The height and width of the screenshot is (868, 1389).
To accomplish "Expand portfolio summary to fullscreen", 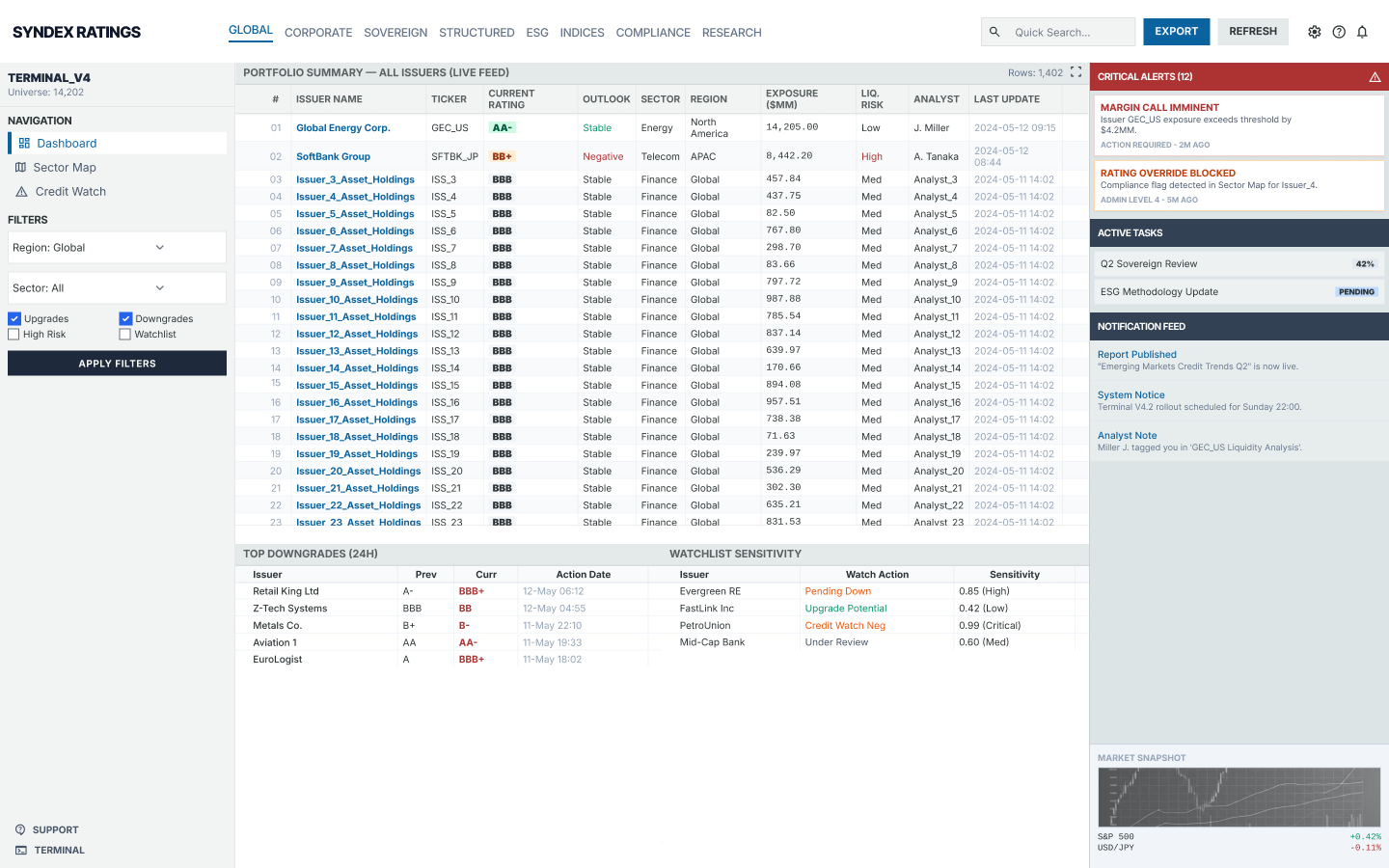I will (1076, 72).
